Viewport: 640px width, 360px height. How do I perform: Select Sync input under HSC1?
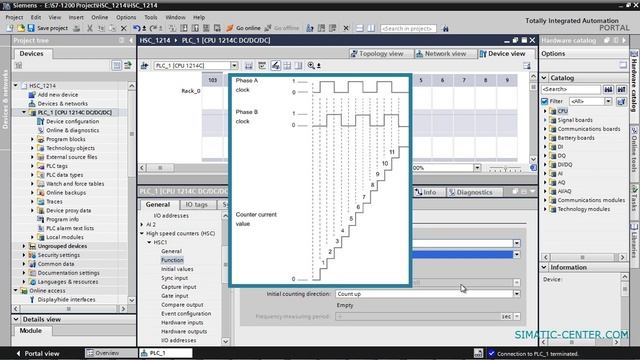174,278
